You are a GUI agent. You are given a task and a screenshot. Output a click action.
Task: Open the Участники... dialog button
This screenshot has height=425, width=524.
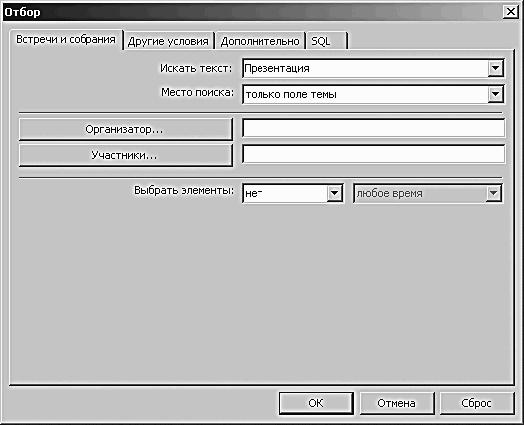coord(126,155)
